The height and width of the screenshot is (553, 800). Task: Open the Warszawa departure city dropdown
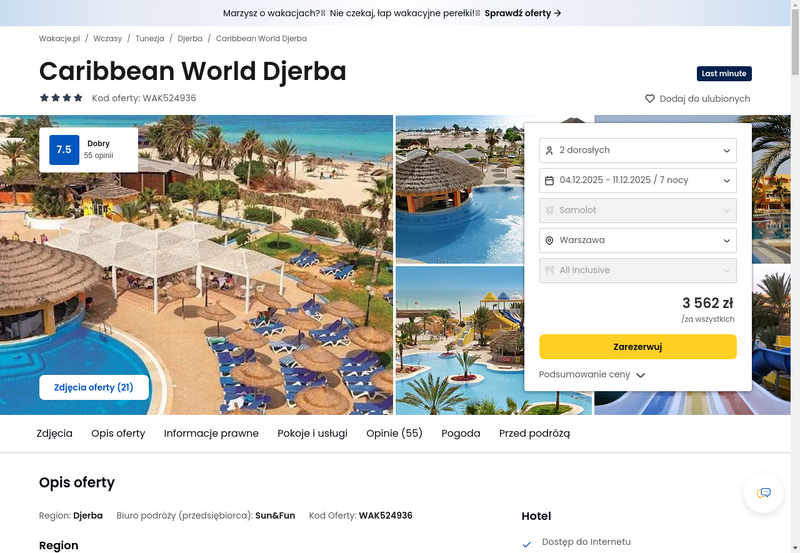pos(637,240)
